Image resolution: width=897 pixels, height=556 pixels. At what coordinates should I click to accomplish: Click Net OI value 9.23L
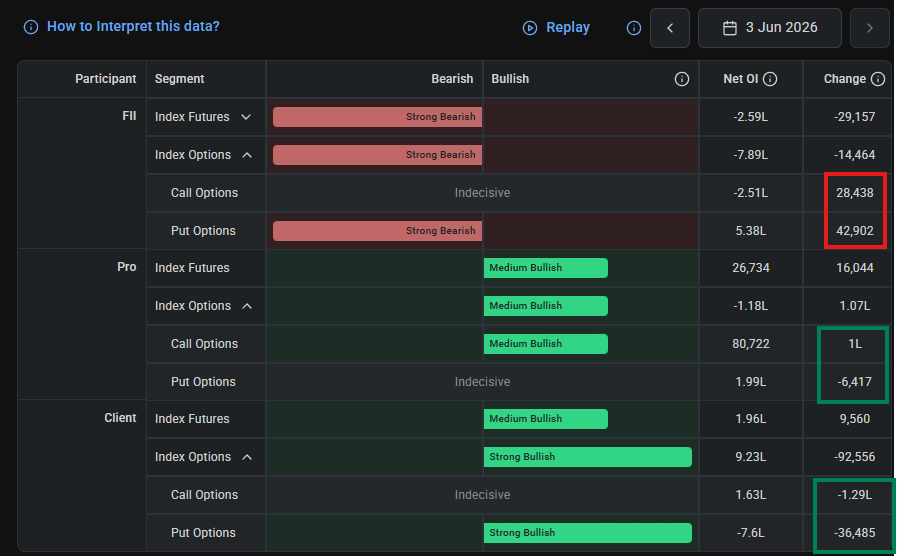click(x=751, y=457)
